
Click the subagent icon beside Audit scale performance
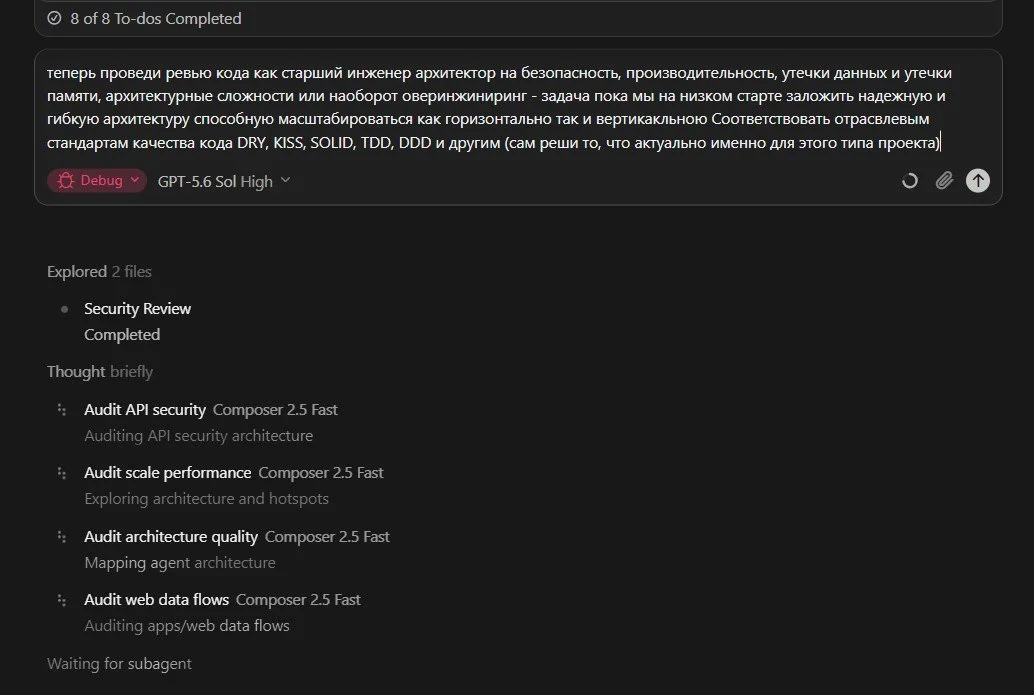point(61,473)
